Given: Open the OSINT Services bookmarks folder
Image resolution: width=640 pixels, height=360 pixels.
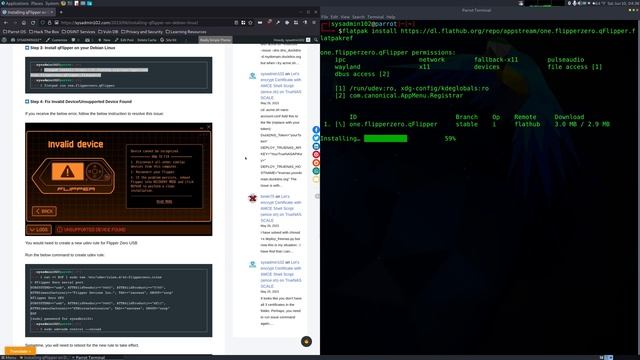Looking at the screenshot, I should tap(79, 32).
